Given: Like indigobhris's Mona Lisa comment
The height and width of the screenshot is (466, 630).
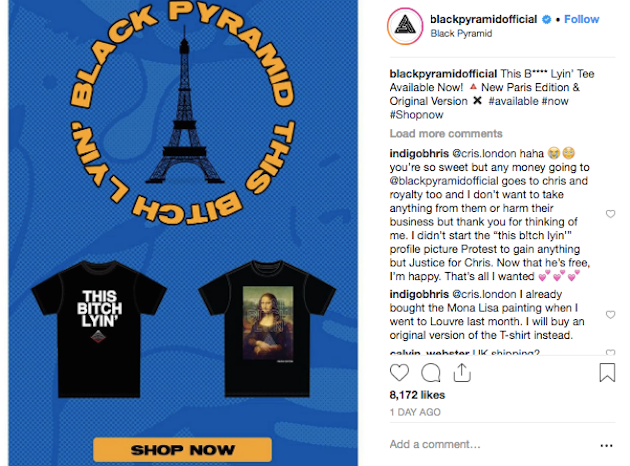Looking at the screenshot, I should 610,315.
